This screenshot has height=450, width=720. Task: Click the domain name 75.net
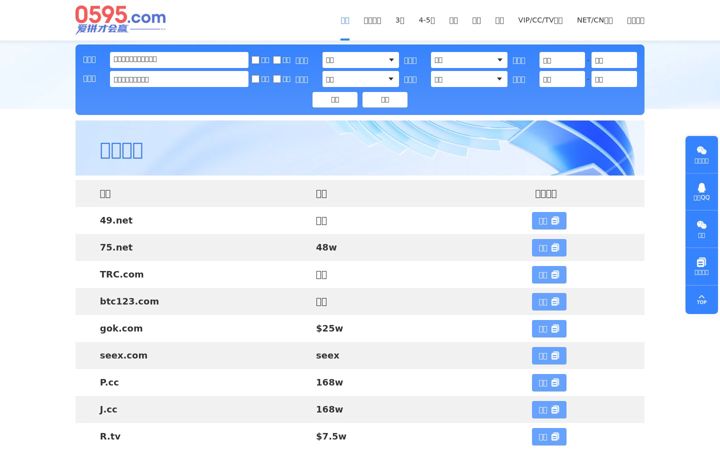pyautogui.click(x=116, y=248)
